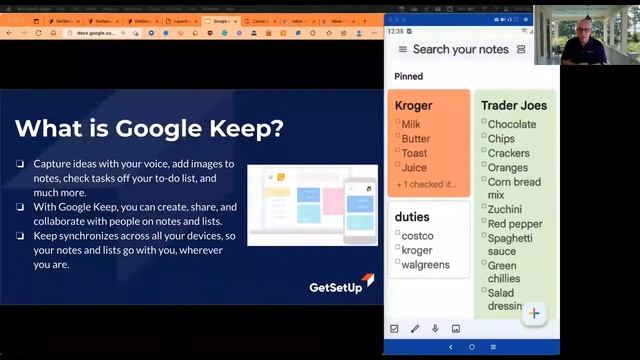Tick the kroger checkbox in duties
The width and height of the screenshot is (640, 360).
point(398,247)
